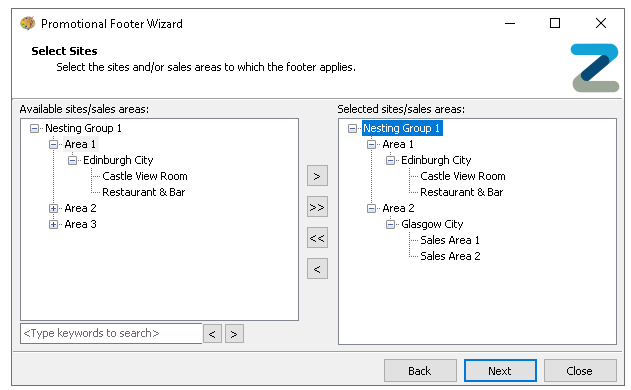Click the Close button at bottom
Image resolution: width=631 pixels, height=390 pixels.
coord(580,371)
